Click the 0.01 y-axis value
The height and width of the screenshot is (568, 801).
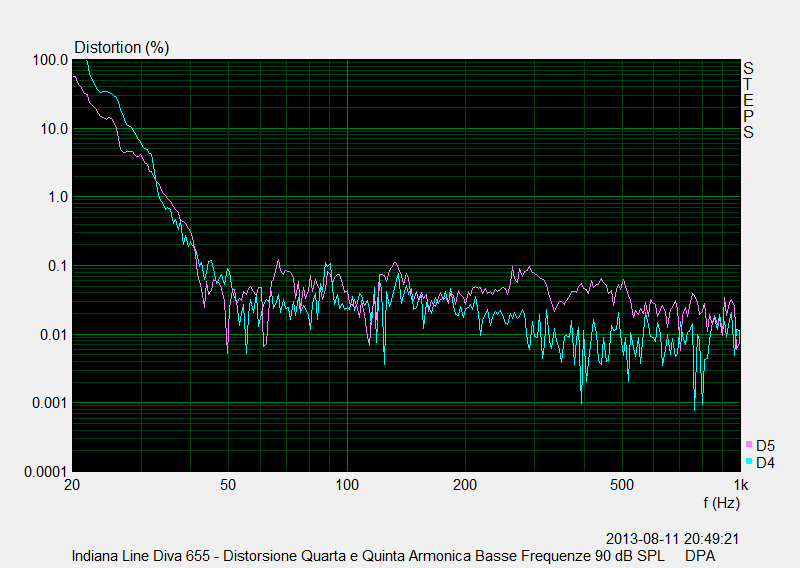[54, 335]
